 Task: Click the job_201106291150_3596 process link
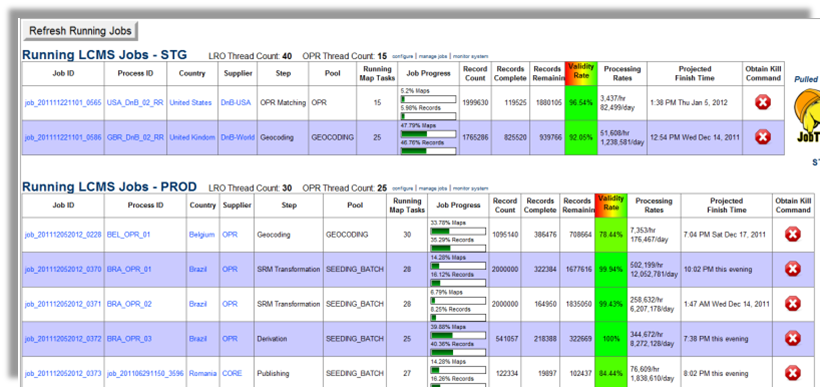click(x=145, y=374)
